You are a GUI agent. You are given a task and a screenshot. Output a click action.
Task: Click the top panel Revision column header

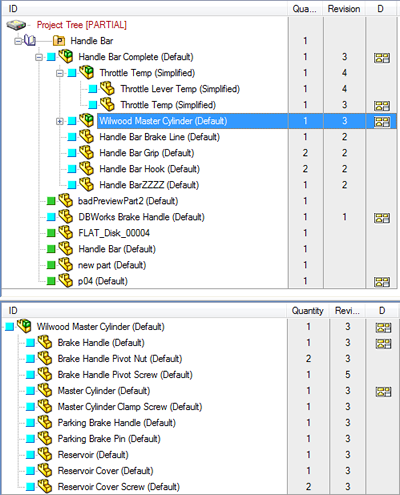pyautogui.click(x=344, y=9)
